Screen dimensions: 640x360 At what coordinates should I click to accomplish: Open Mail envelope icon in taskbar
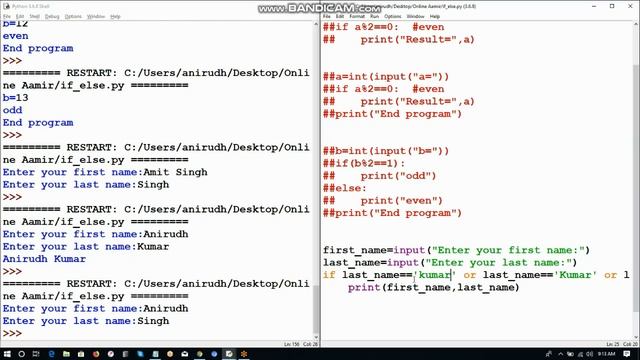(x=184, y=354)
